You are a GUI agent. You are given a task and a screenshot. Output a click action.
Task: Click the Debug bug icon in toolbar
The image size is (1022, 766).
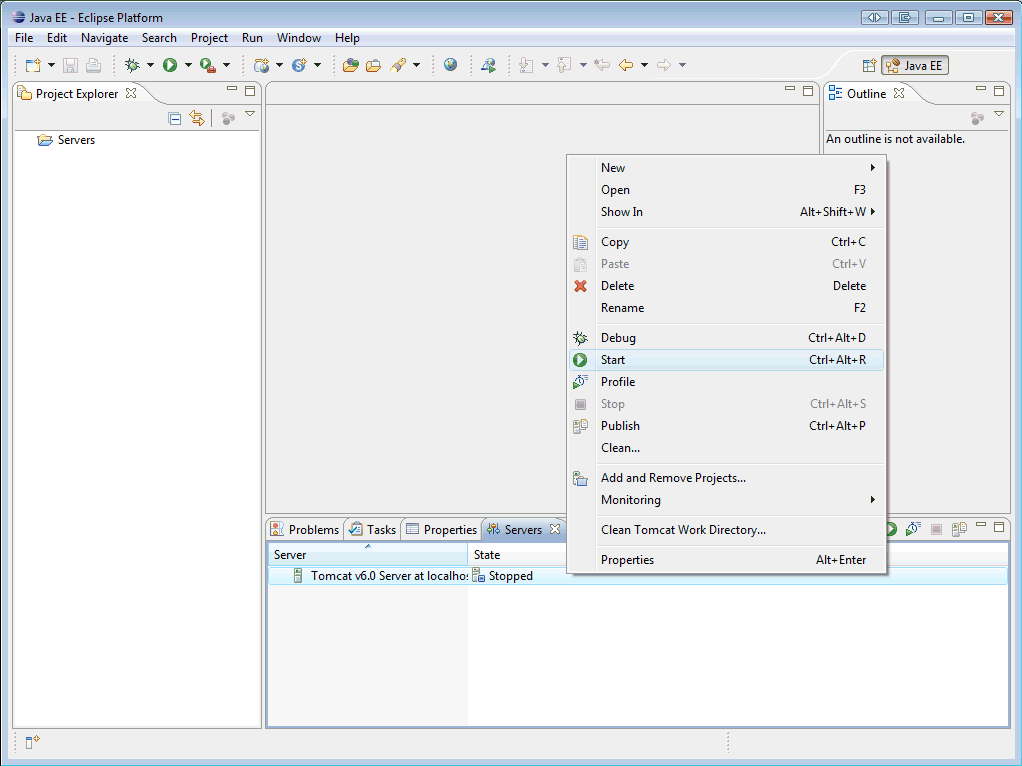(x=132, y=65)
